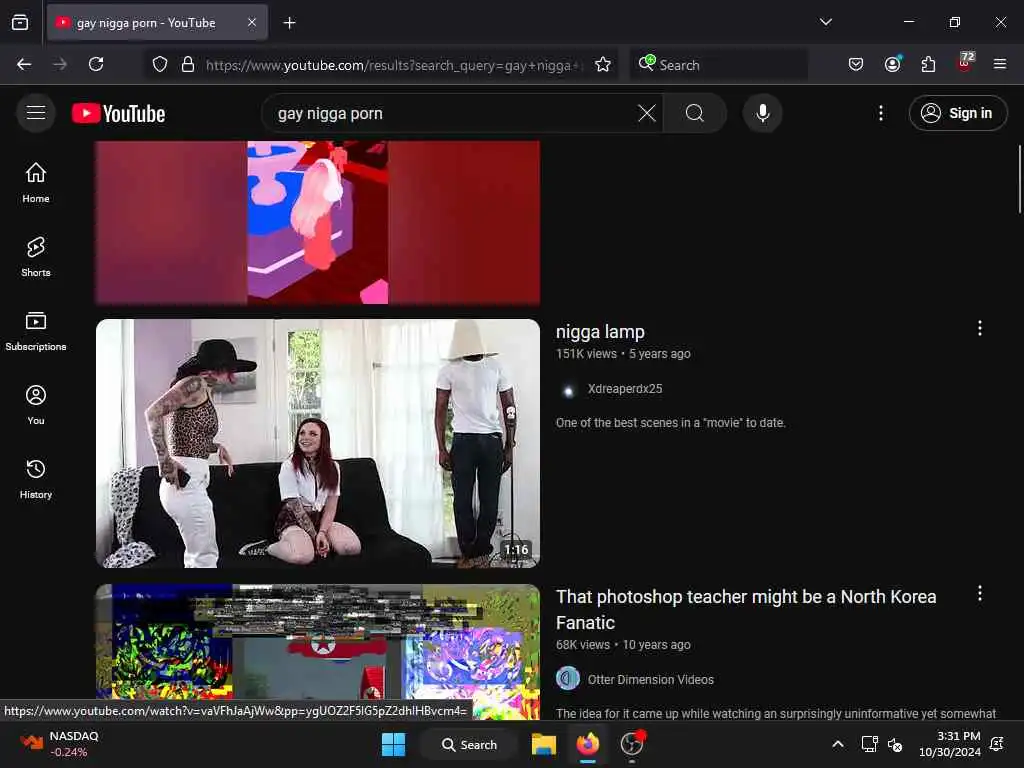Open the Otter Dimension Videos channel
The image size is (1024, 768).
point(650,680)
